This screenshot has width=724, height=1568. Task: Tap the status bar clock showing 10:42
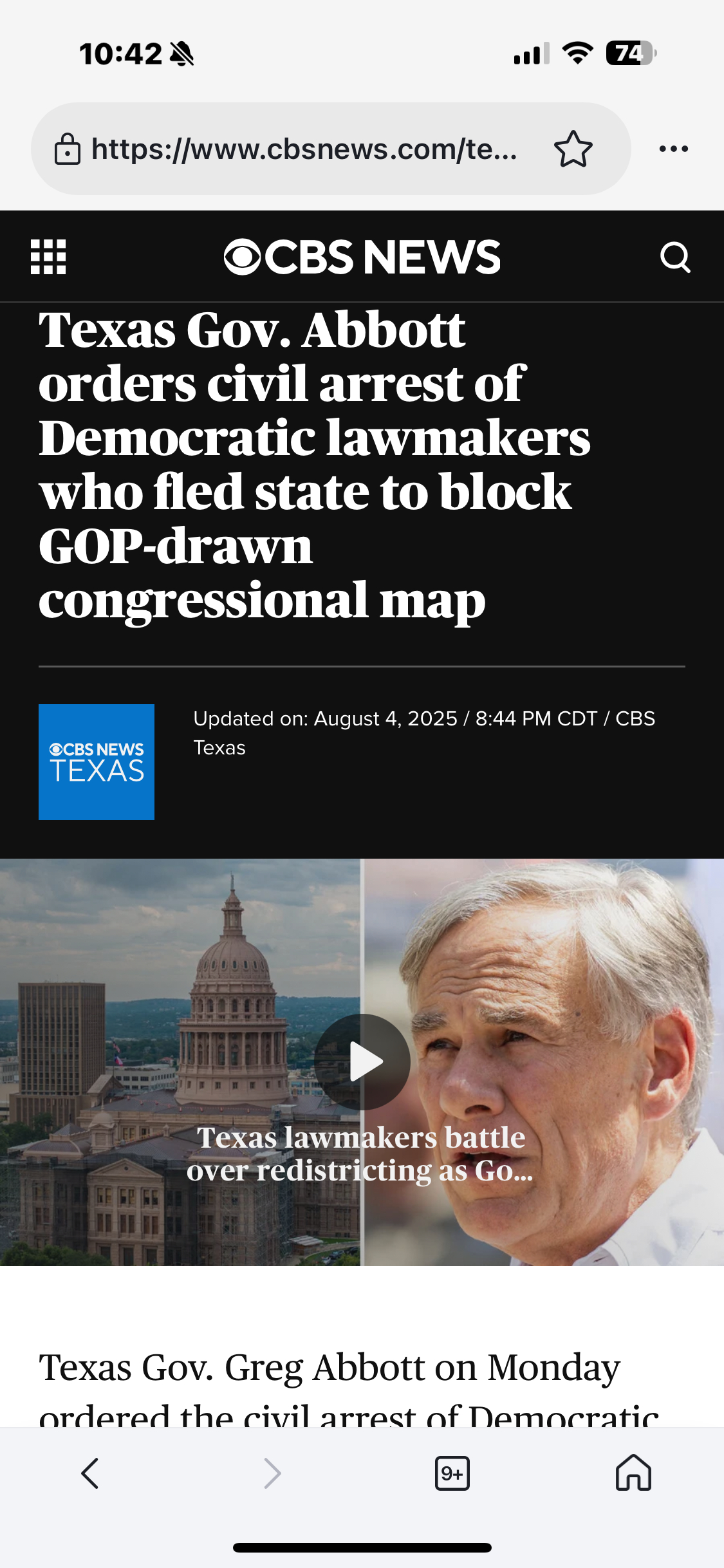point(120,53)
